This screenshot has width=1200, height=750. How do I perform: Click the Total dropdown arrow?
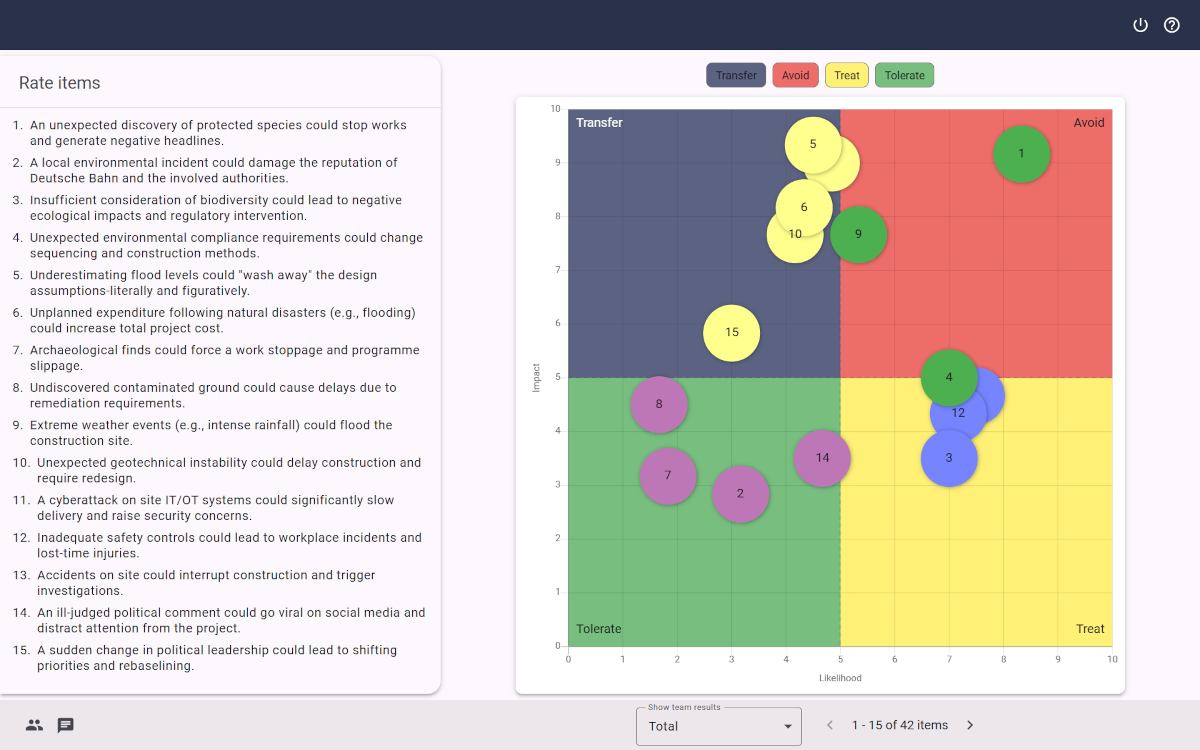click(x=788, y=726)
